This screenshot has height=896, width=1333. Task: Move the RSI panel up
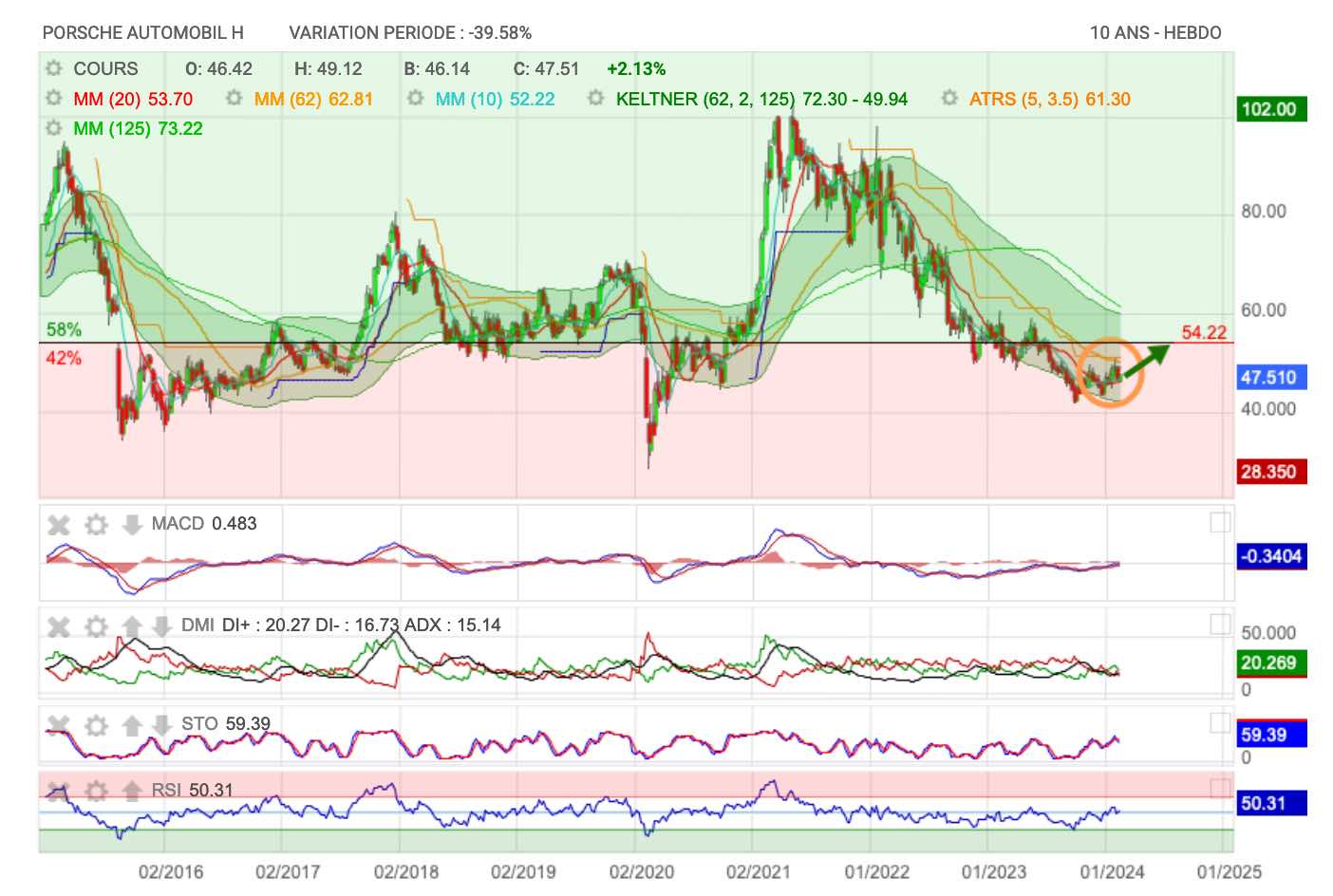(x=132, y=791)
